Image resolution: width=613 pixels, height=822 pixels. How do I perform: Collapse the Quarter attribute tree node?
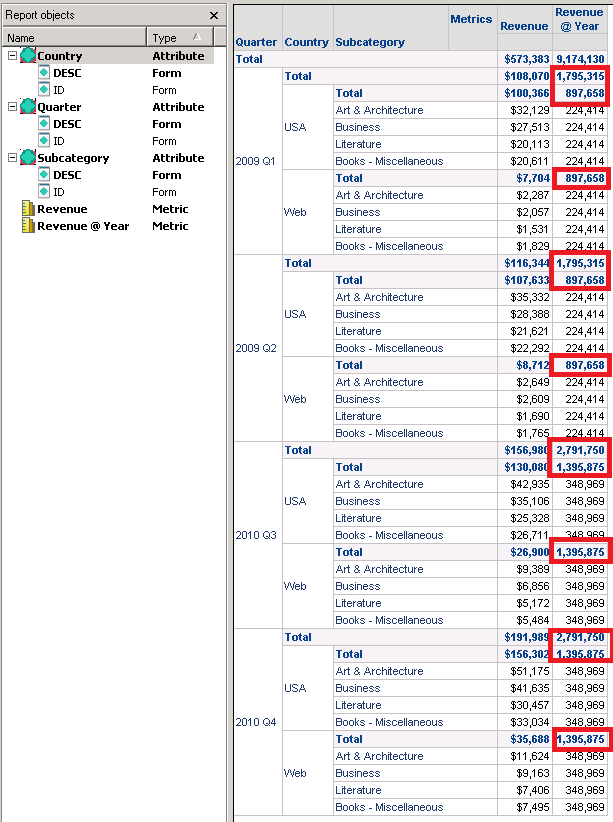click(x=12, y=107)
